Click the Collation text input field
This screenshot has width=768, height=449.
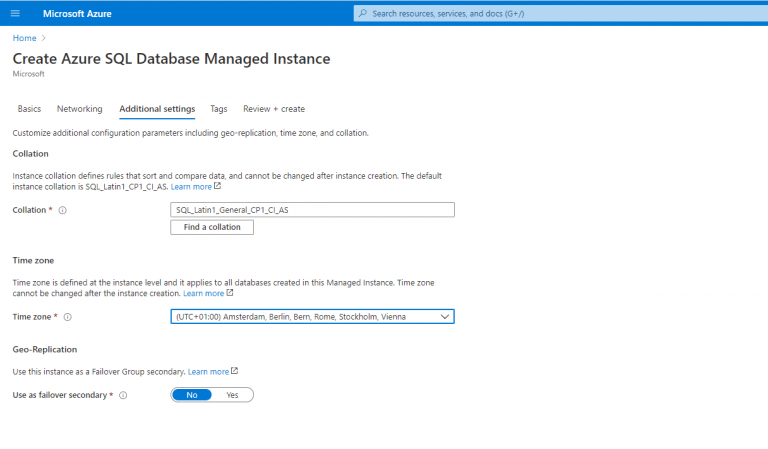312,210
